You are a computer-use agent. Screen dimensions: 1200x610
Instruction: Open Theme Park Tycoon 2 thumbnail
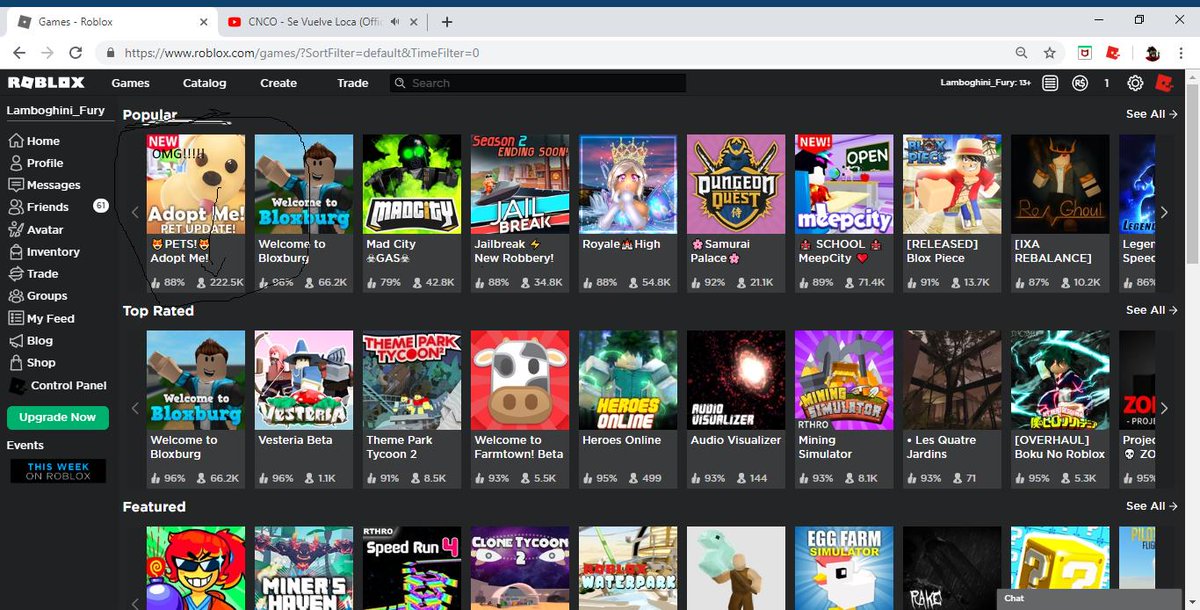click(412, 379)
